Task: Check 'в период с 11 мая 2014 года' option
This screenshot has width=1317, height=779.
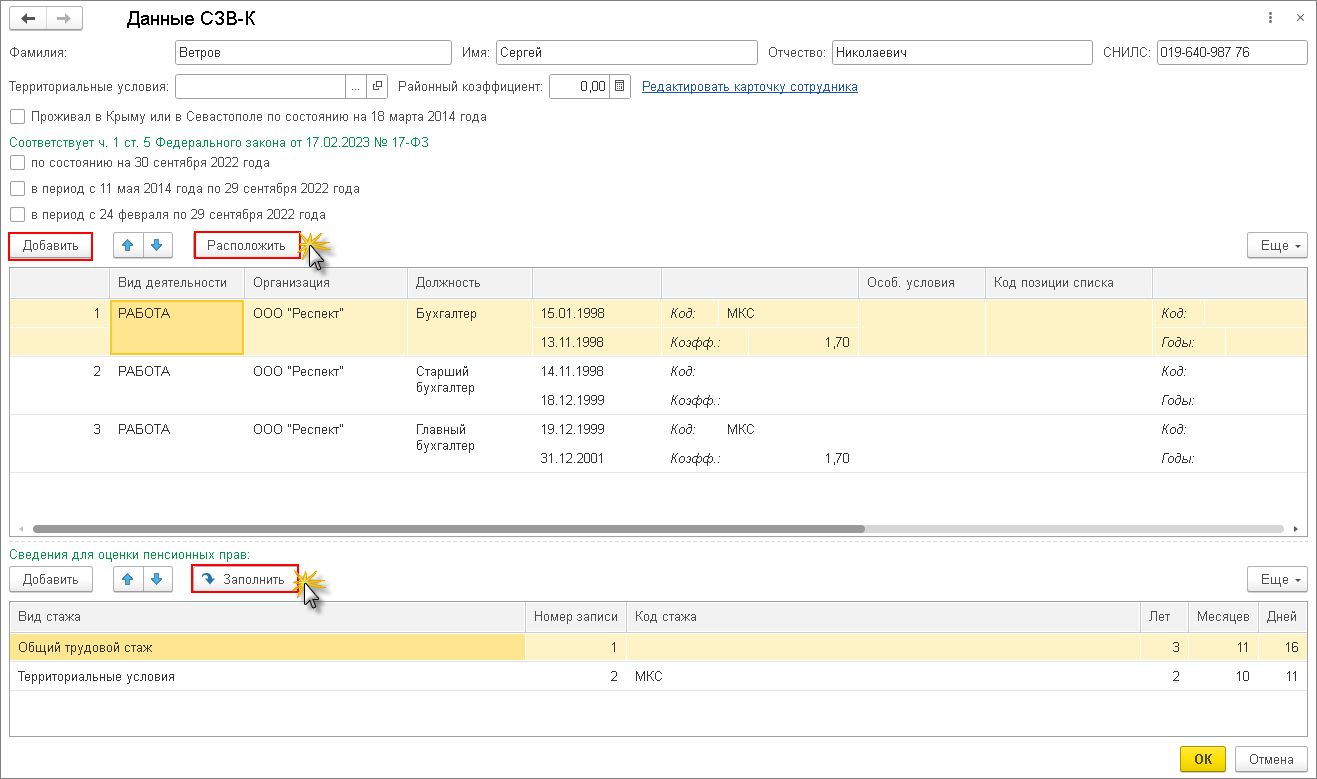Action: (17, 188)
